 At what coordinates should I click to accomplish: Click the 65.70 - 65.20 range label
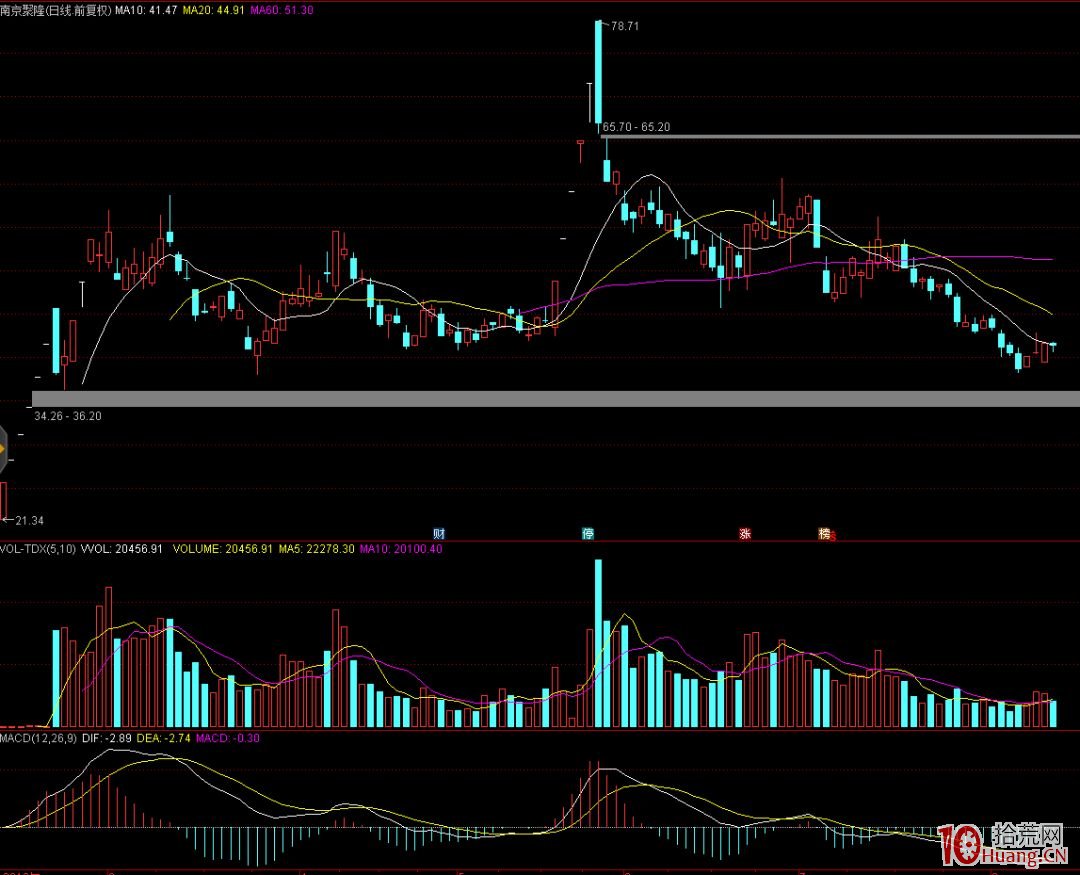tap(636, 127)
